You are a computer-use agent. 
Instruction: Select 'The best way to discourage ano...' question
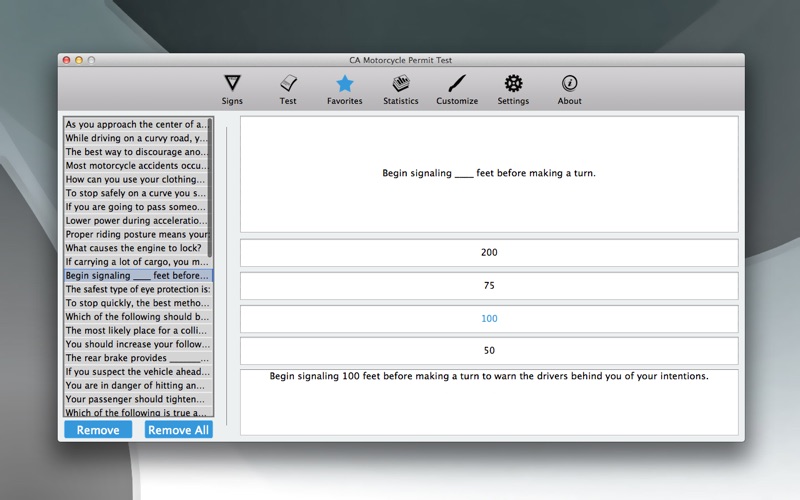pyautogui.click(x=136, y=152)
